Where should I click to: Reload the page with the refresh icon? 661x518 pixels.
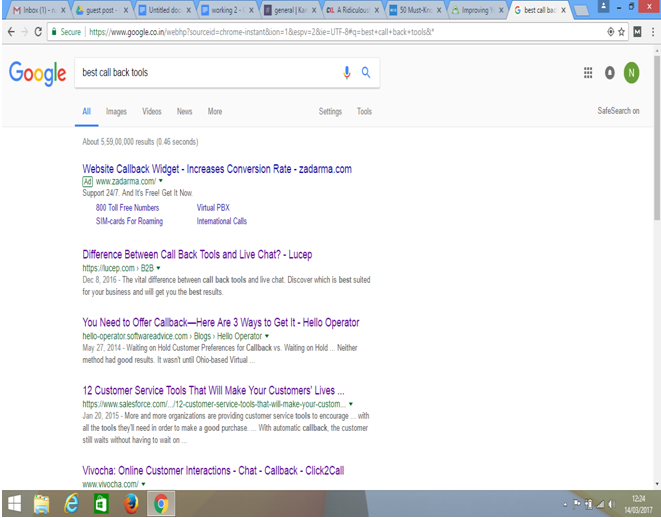click(x=38, y=32)
